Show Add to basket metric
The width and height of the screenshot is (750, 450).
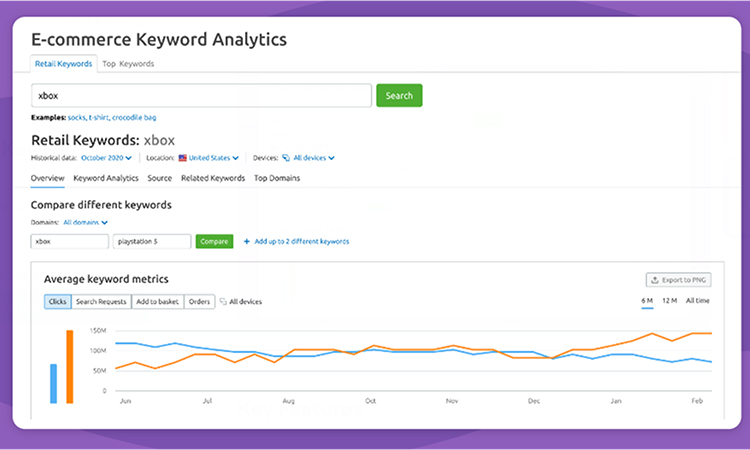click(x=157, y=301)
